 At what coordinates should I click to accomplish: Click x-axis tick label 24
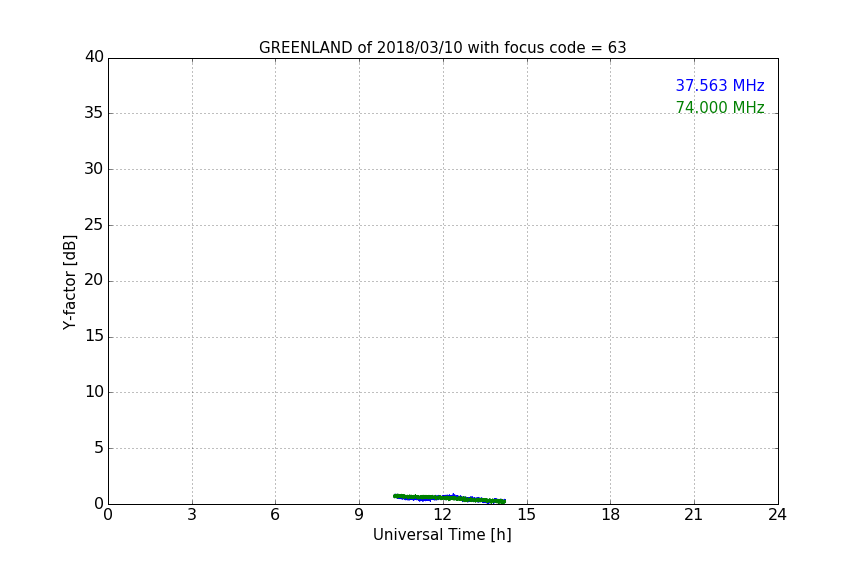pyautogui.click(x=777, y=515)
